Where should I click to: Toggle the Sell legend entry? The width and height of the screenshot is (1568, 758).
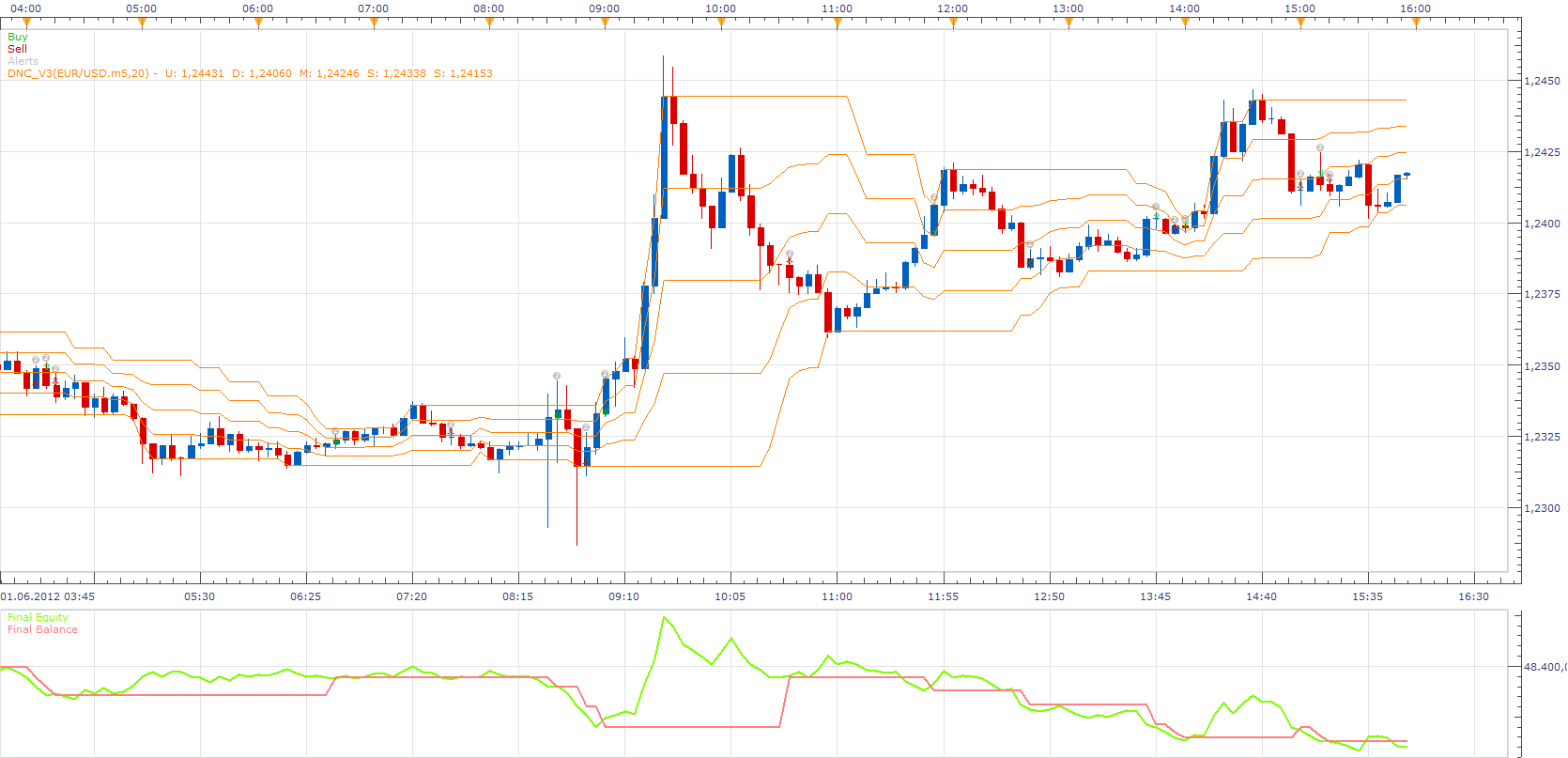pyautogui.click(x=17, y=49)
